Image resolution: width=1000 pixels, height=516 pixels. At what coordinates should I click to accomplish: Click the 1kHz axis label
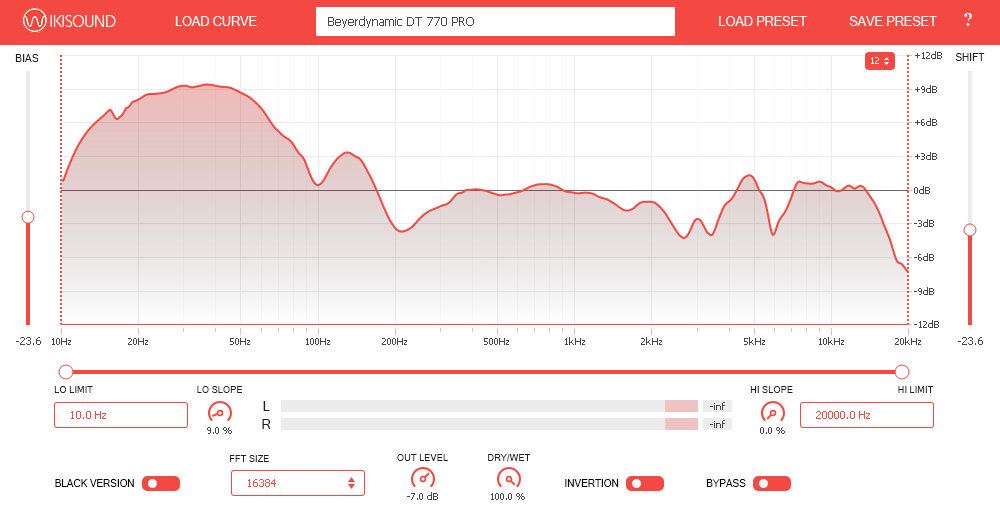click(x=574, y=342)
